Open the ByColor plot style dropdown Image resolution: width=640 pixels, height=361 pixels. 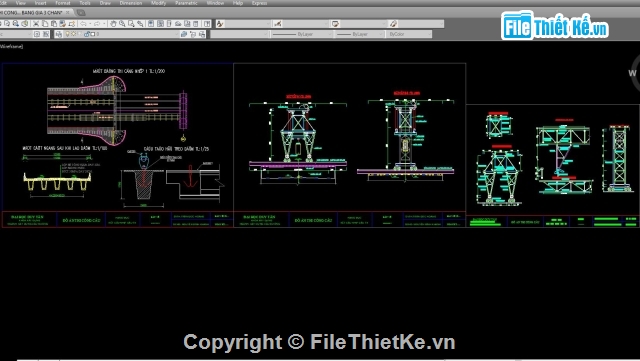point(409,34)
